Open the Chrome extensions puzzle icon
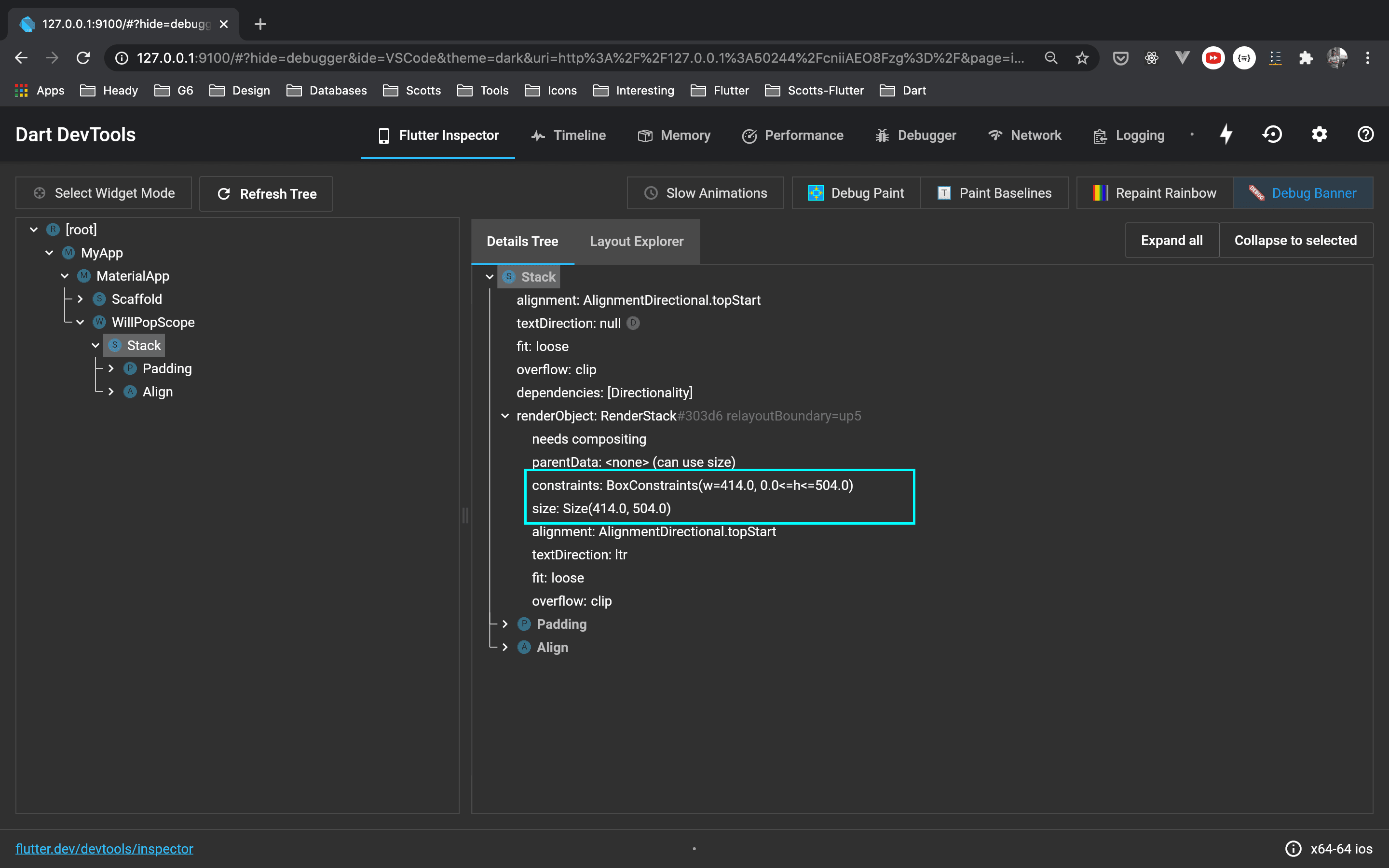 click(1307, 58)
